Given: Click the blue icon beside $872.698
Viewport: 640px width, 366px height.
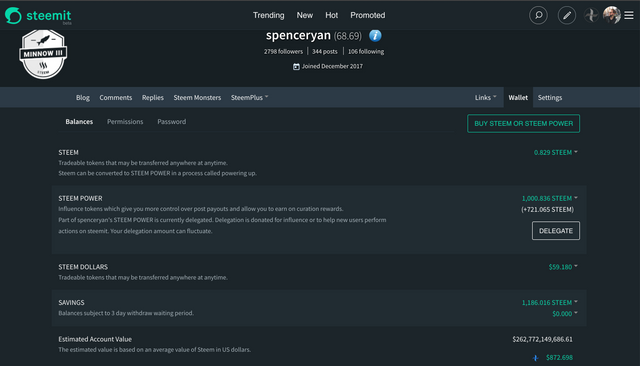Looking at the screenshot, I should click(x=536, y=358).
